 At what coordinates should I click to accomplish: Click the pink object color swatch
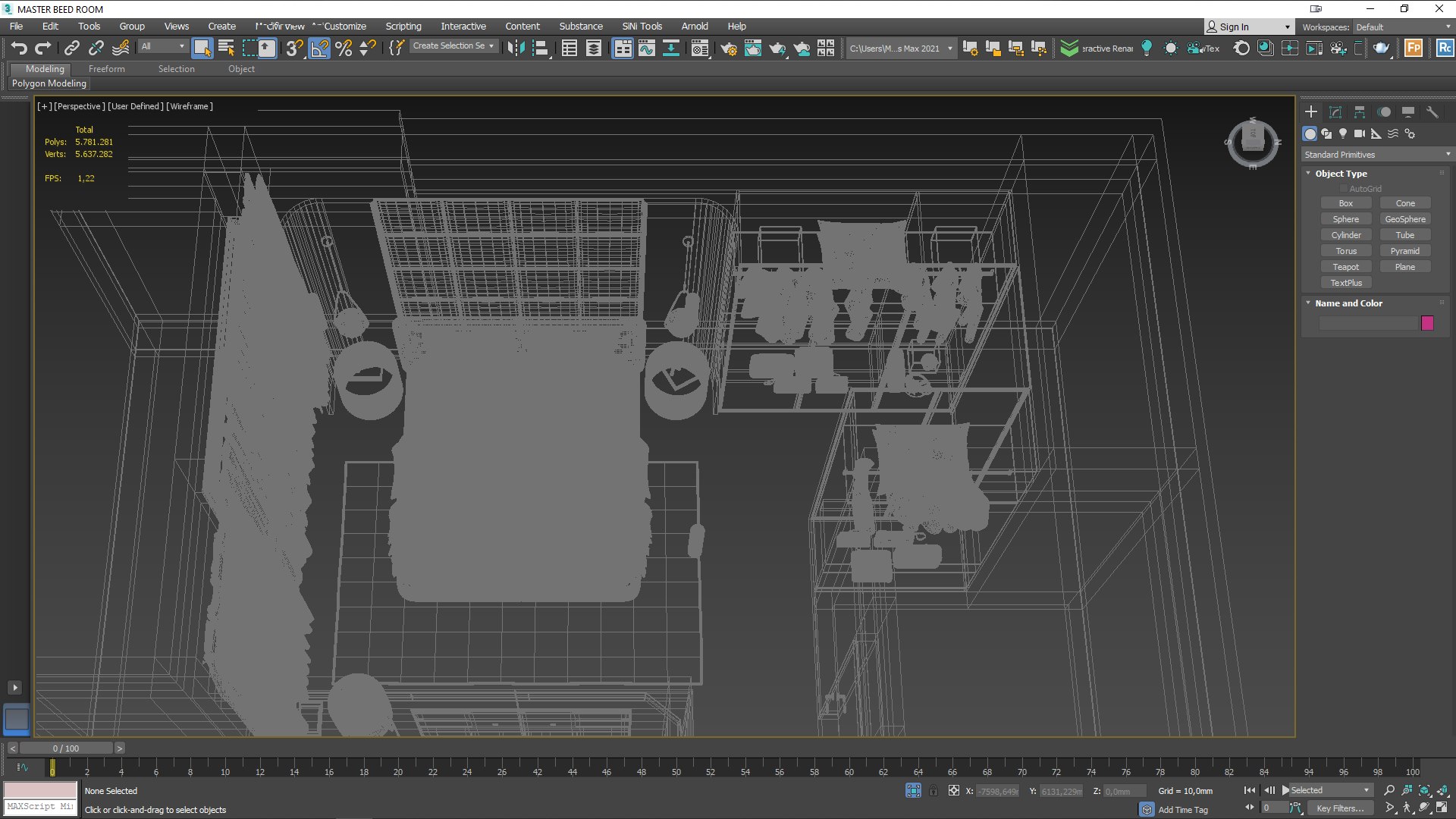[x=1427, y=323]
